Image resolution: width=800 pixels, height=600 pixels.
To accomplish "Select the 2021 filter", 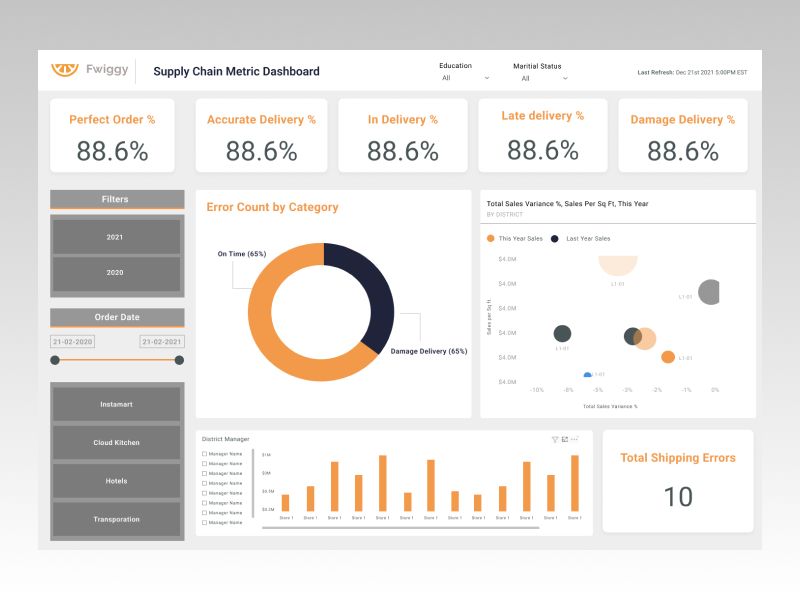I will [115, 237].
